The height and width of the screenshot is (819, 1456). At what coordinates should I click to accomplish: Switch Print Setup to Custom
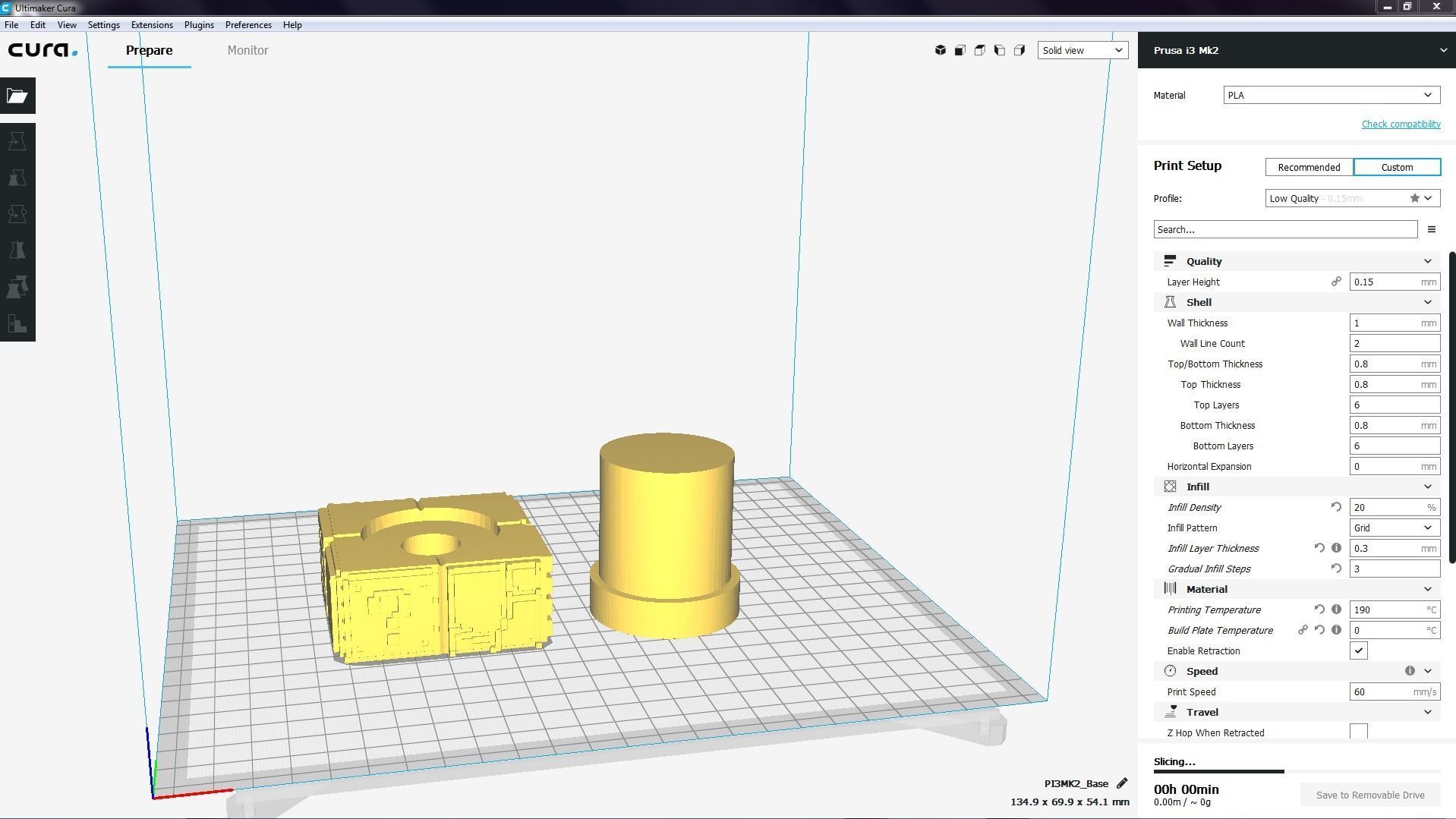pos(1397,167)
